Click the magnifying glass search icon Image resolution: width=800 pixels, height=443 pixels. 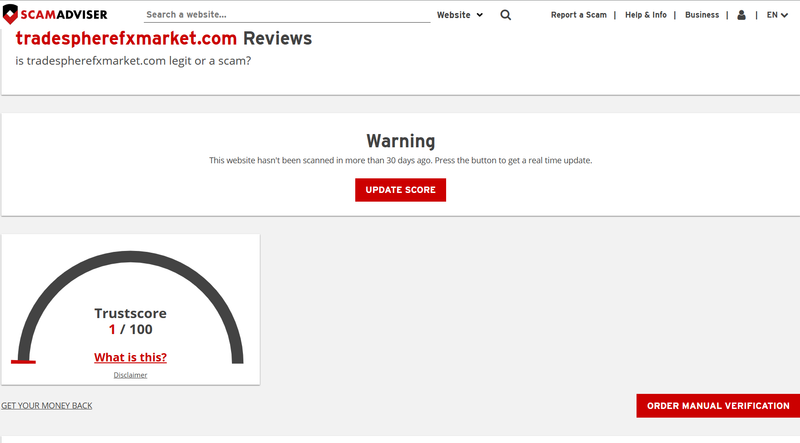click(x=506, y=15)
